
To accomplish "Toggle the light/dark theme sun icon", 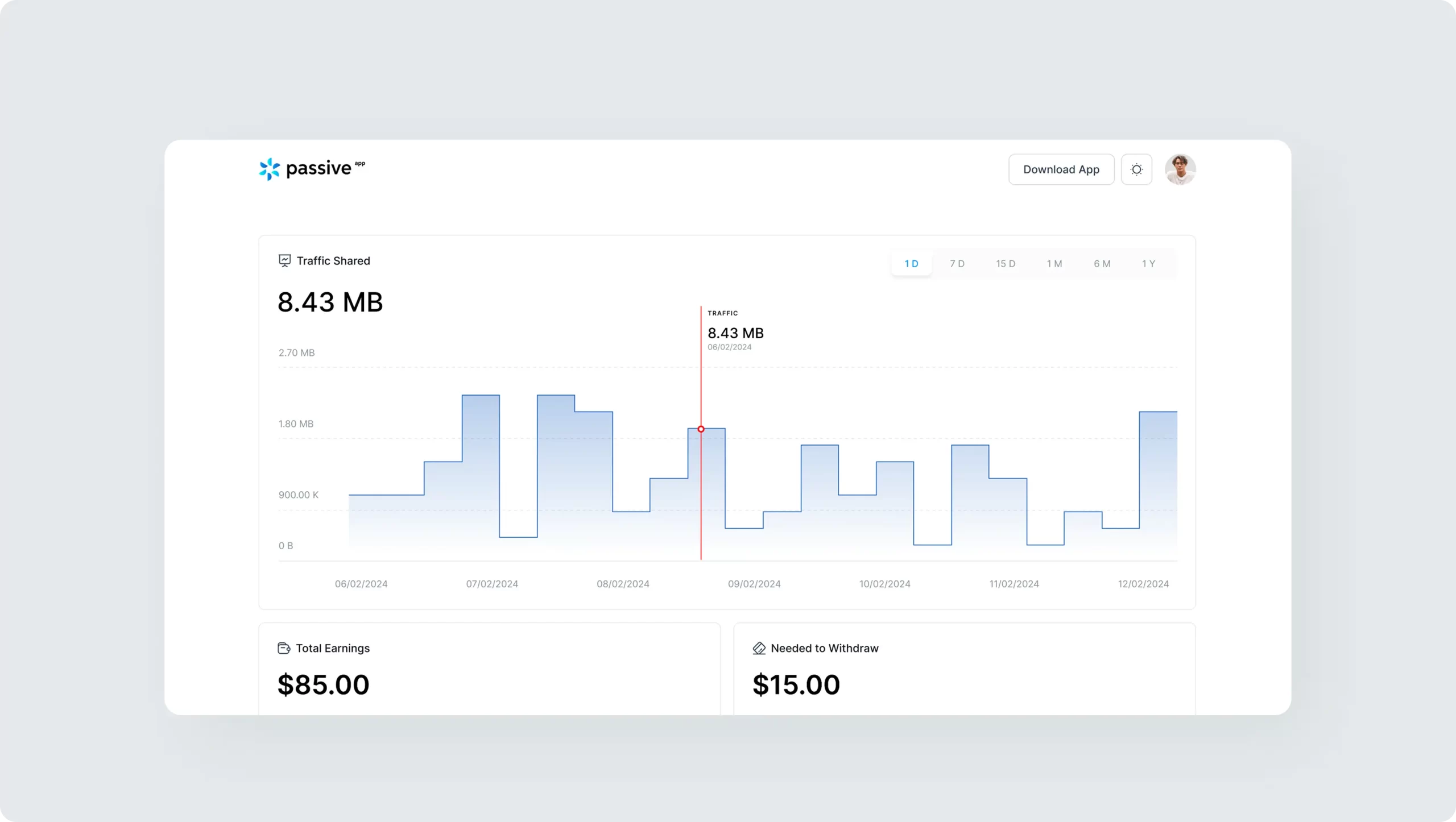I will point(1136,169).
